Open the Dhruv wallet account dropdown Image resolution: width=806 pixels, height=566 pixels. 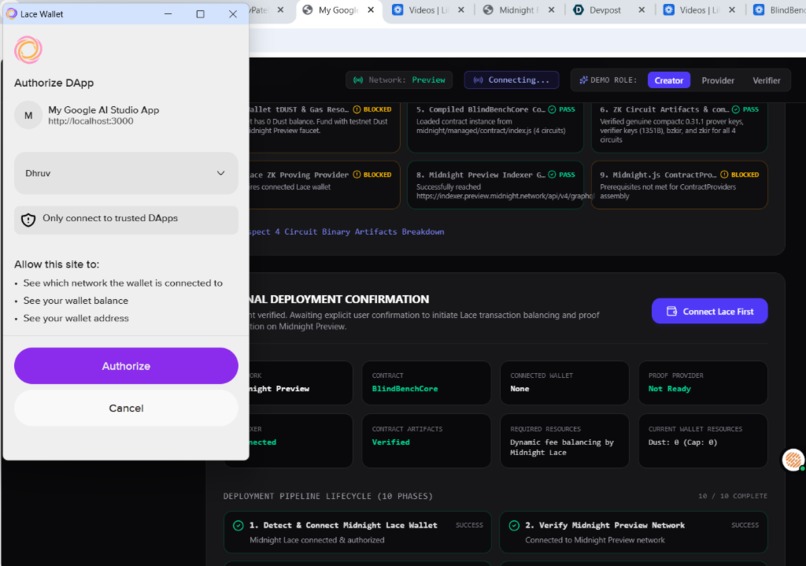pos(126,173)
